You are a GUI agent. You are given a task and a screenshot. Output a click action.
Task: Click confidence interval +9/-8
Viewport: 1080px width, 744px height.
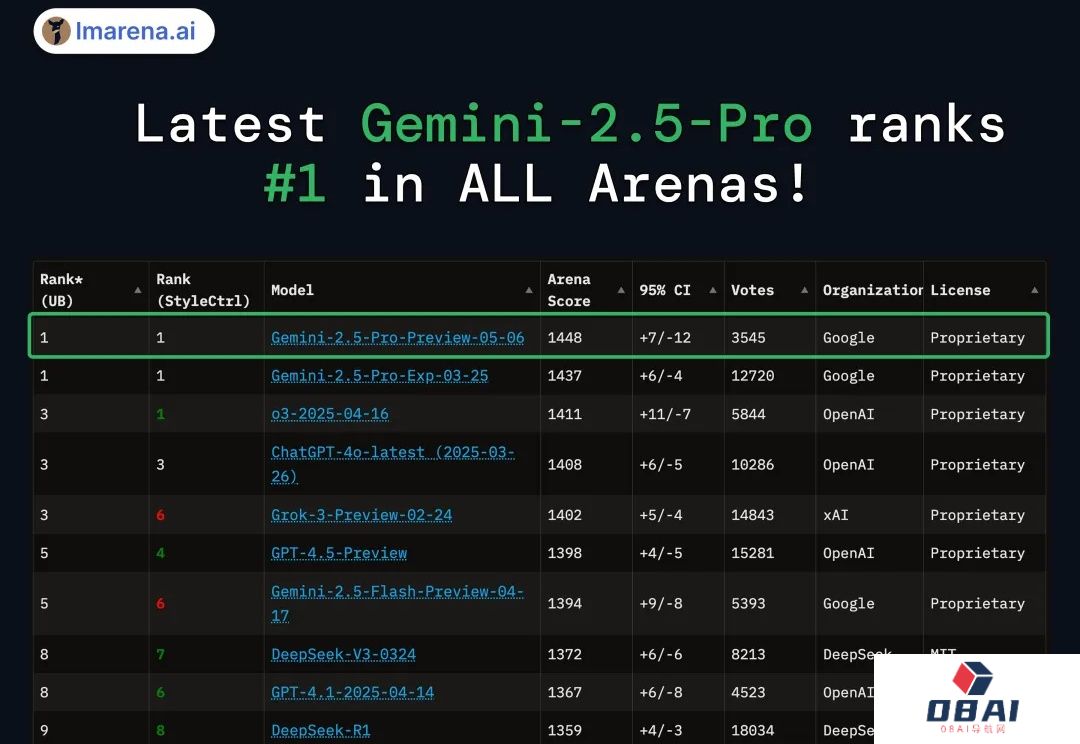[x=661, y=603]
